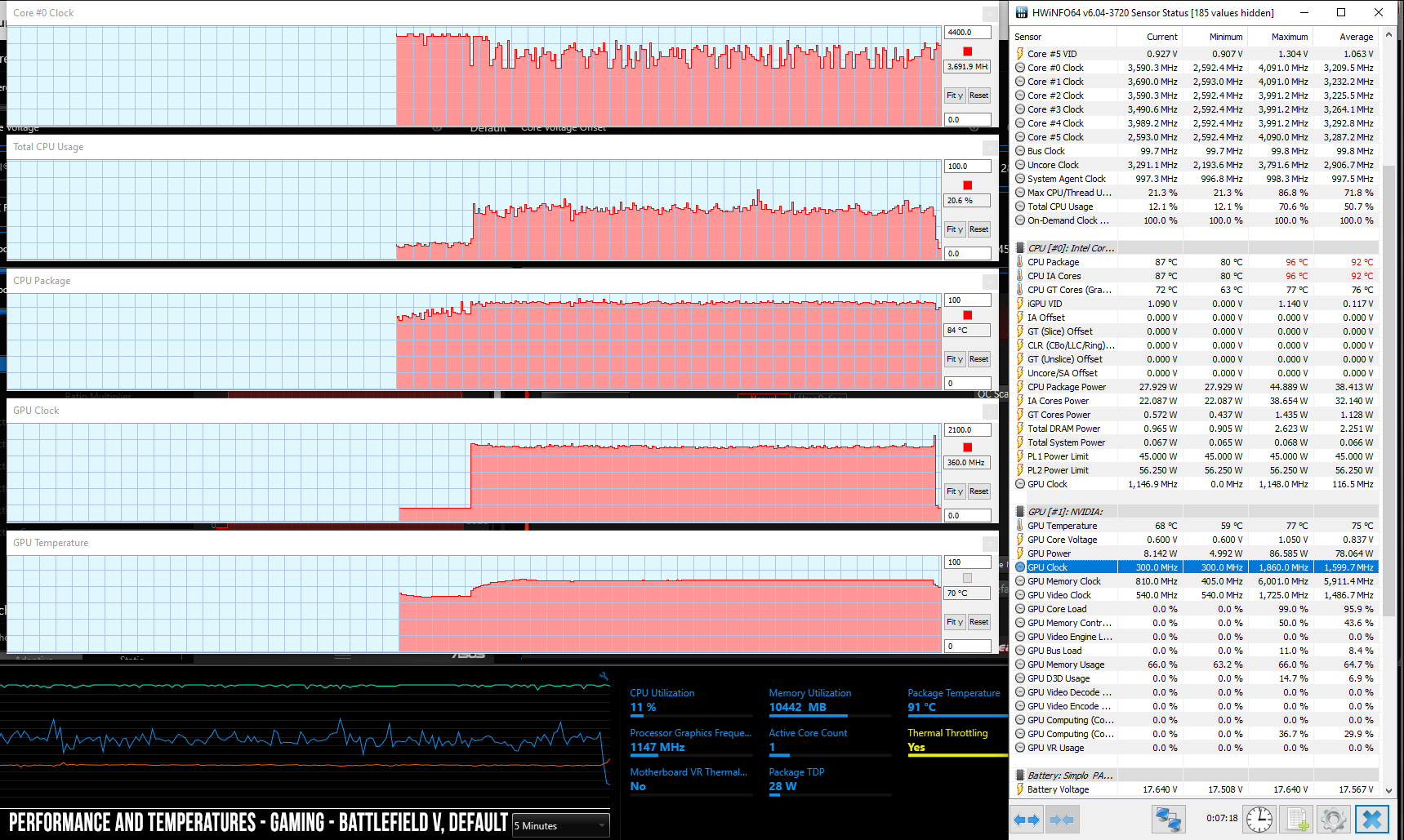Select the GPU Core Load row
This screenshot has height=840, width=1404.
(1196, 609)
